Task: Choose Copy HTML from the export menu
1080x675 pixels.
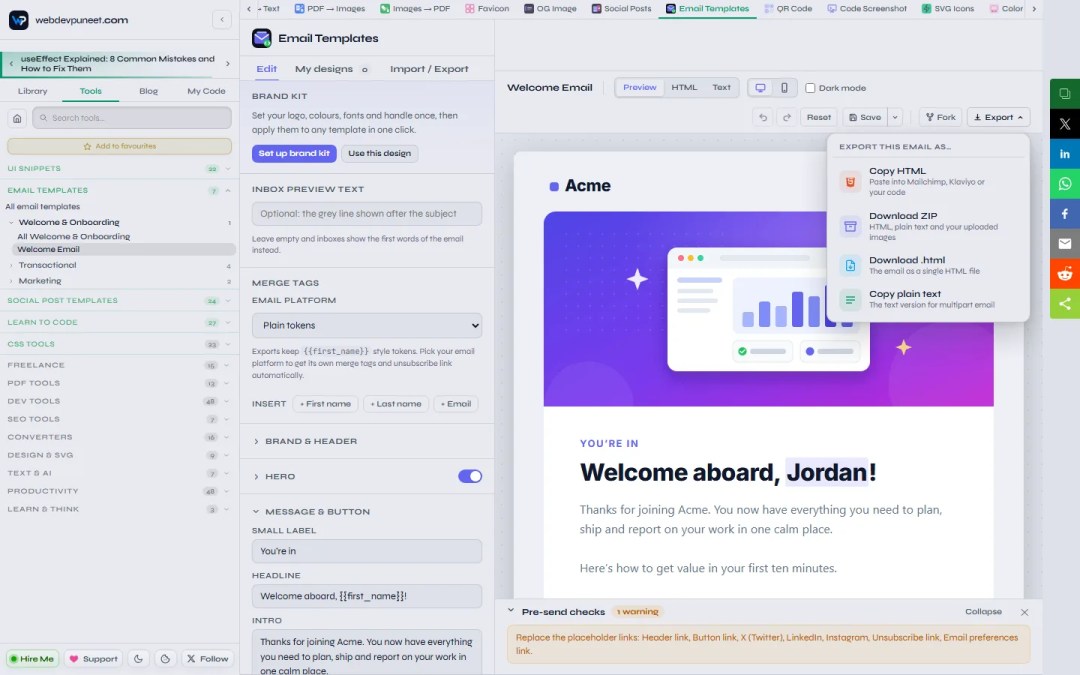Action: (928, 181)
